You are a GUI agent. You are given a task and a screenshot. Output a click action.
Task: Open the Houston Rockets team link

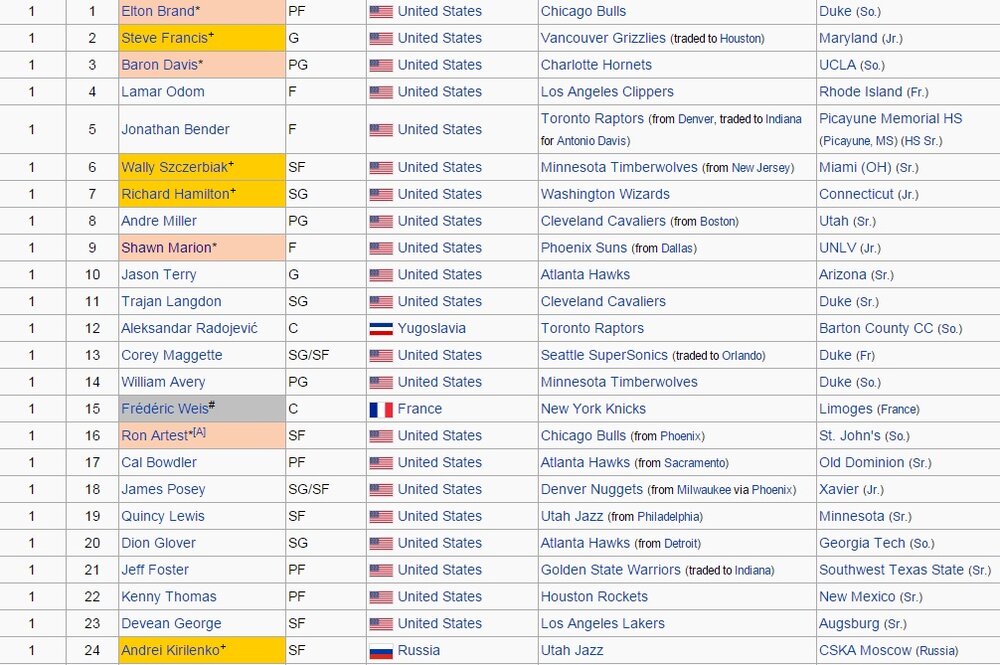pos(594,596)
